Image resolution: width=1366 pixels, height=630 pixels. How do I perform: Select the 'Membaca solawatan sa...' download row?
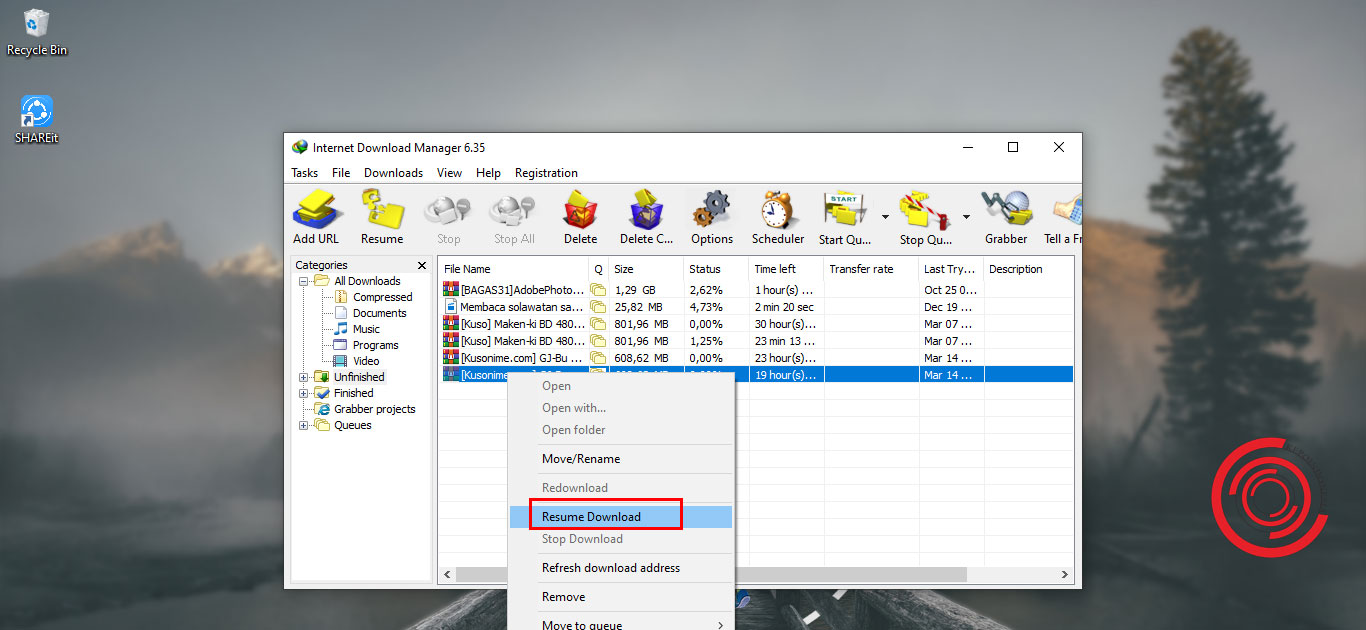click(757, 307)
